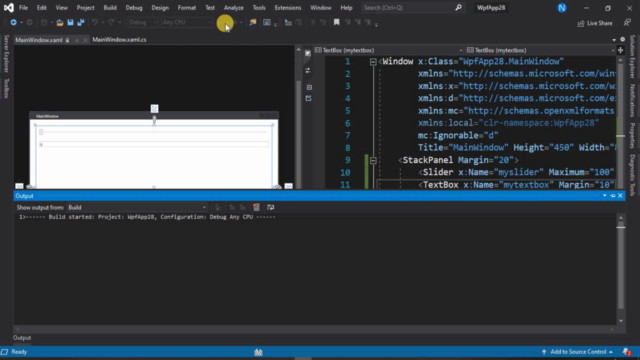Image resolution: width=640 pixels, height=360 pixels.
Task: Click the 'Build started: Project: WpfApp28' output line
Action: point(147,217)
